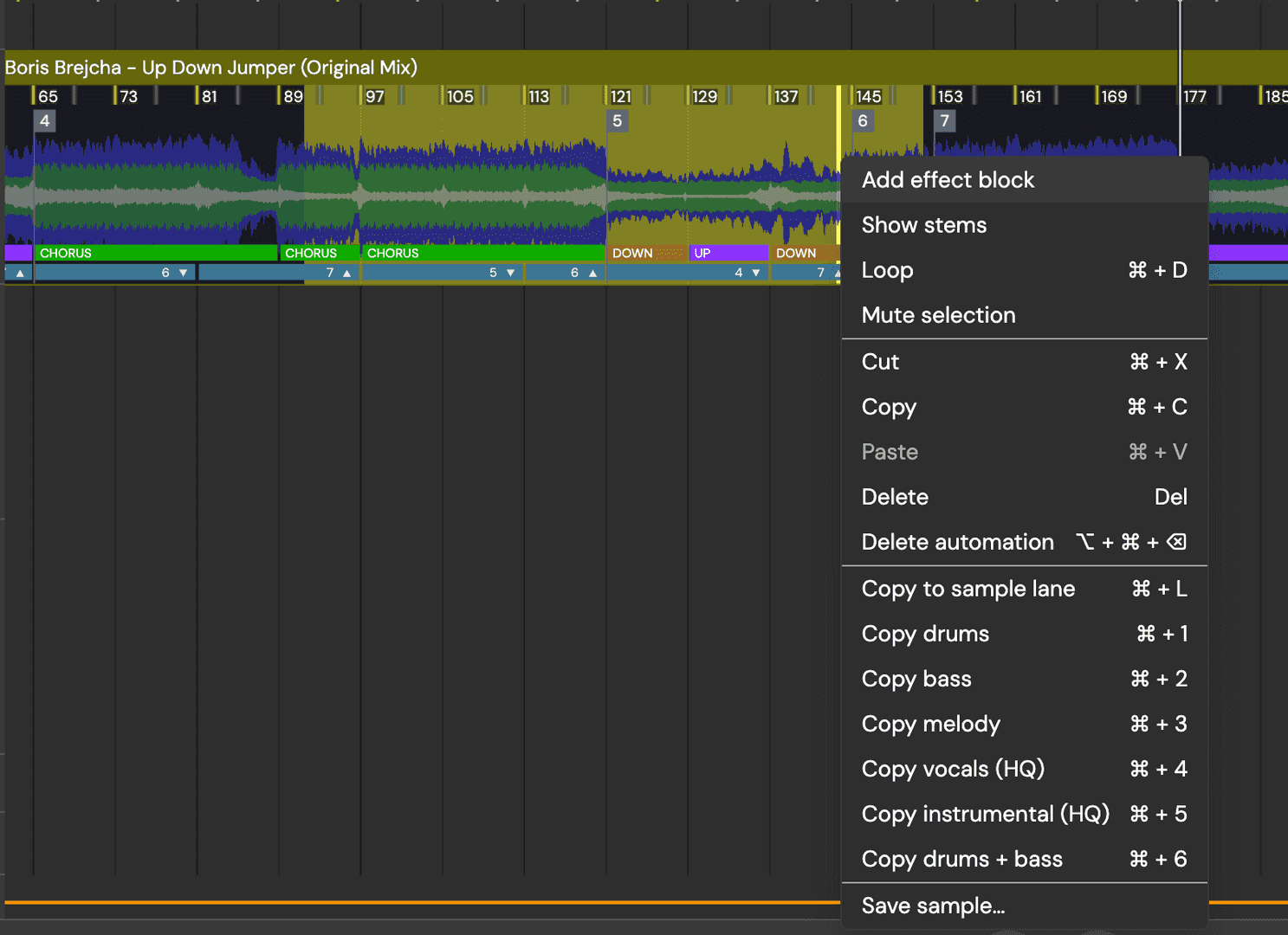The image size is (1288, 935).
Task: Jump to bar 137 marker
Action: pyautogui.click(x=785, y=96)
